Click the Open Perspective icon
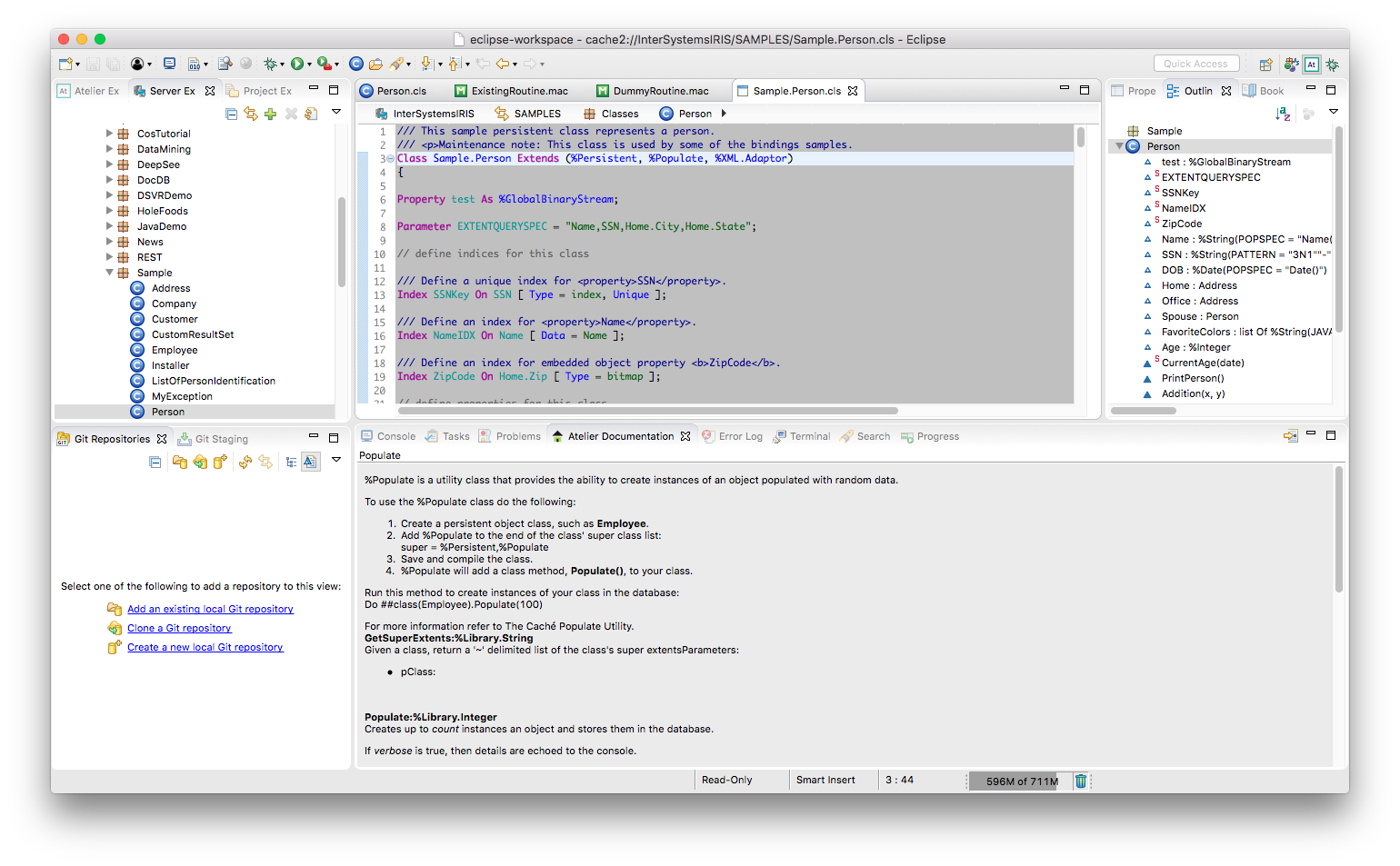Viewport: 1400px width, 866px height. click(1265, 65)
